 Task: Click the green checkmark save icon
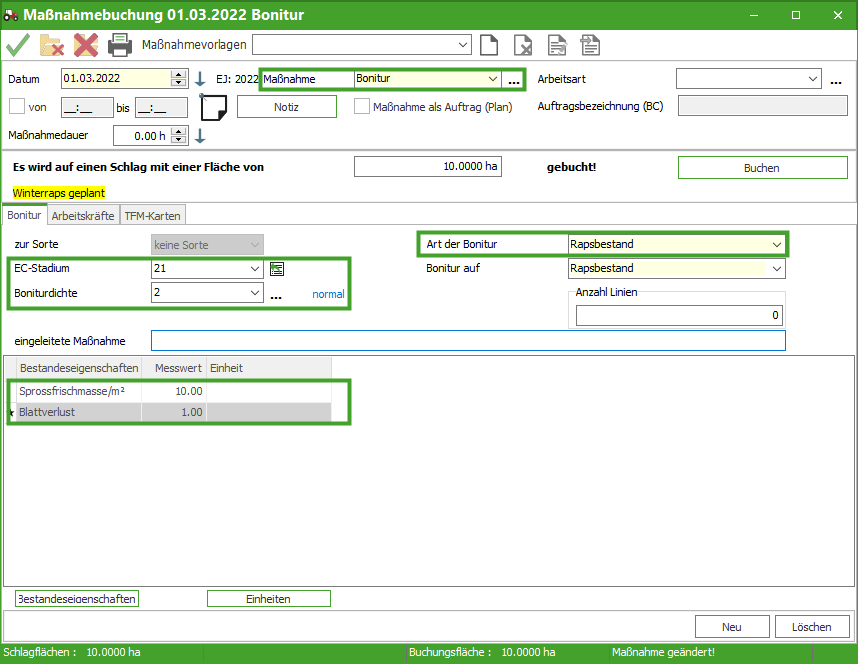pyautogui.click(x=17, y=45)
